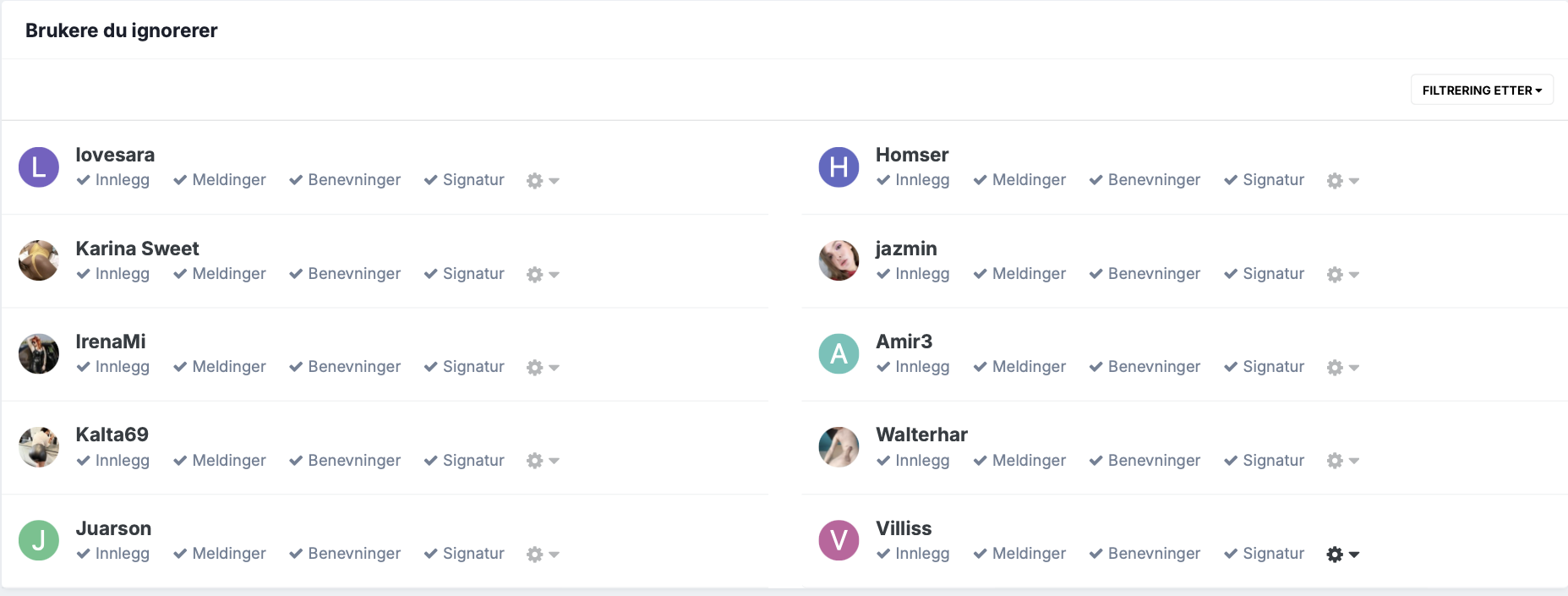Image resolution: width=1568 pixels, height=596 pixels.
Task: Click IrenaMi's profile avatar
Action: point(39,353)
